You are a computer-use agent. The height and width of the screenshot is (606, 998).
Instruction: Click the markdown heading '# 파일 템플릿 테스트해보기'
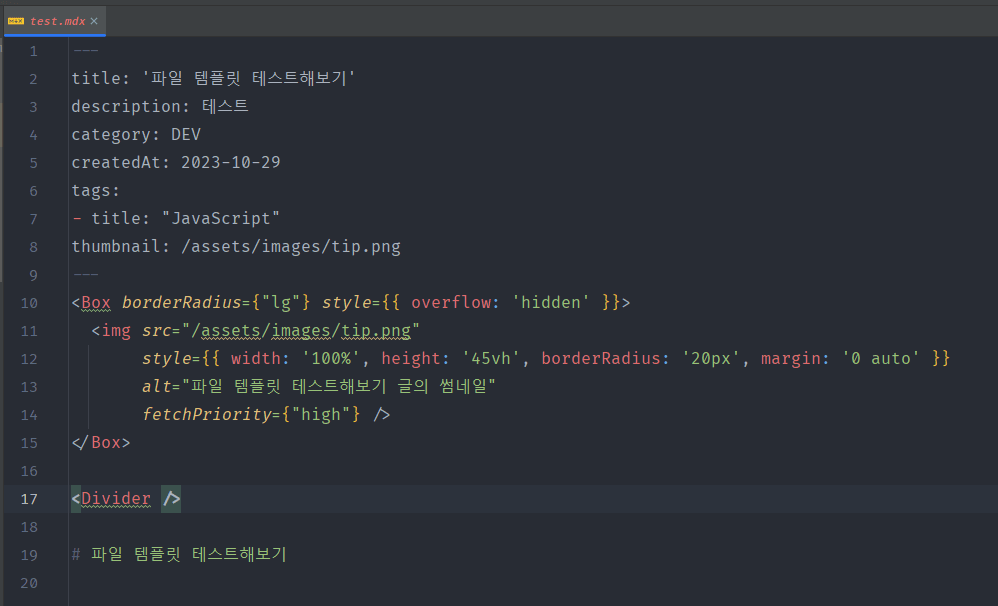point(179,554)
